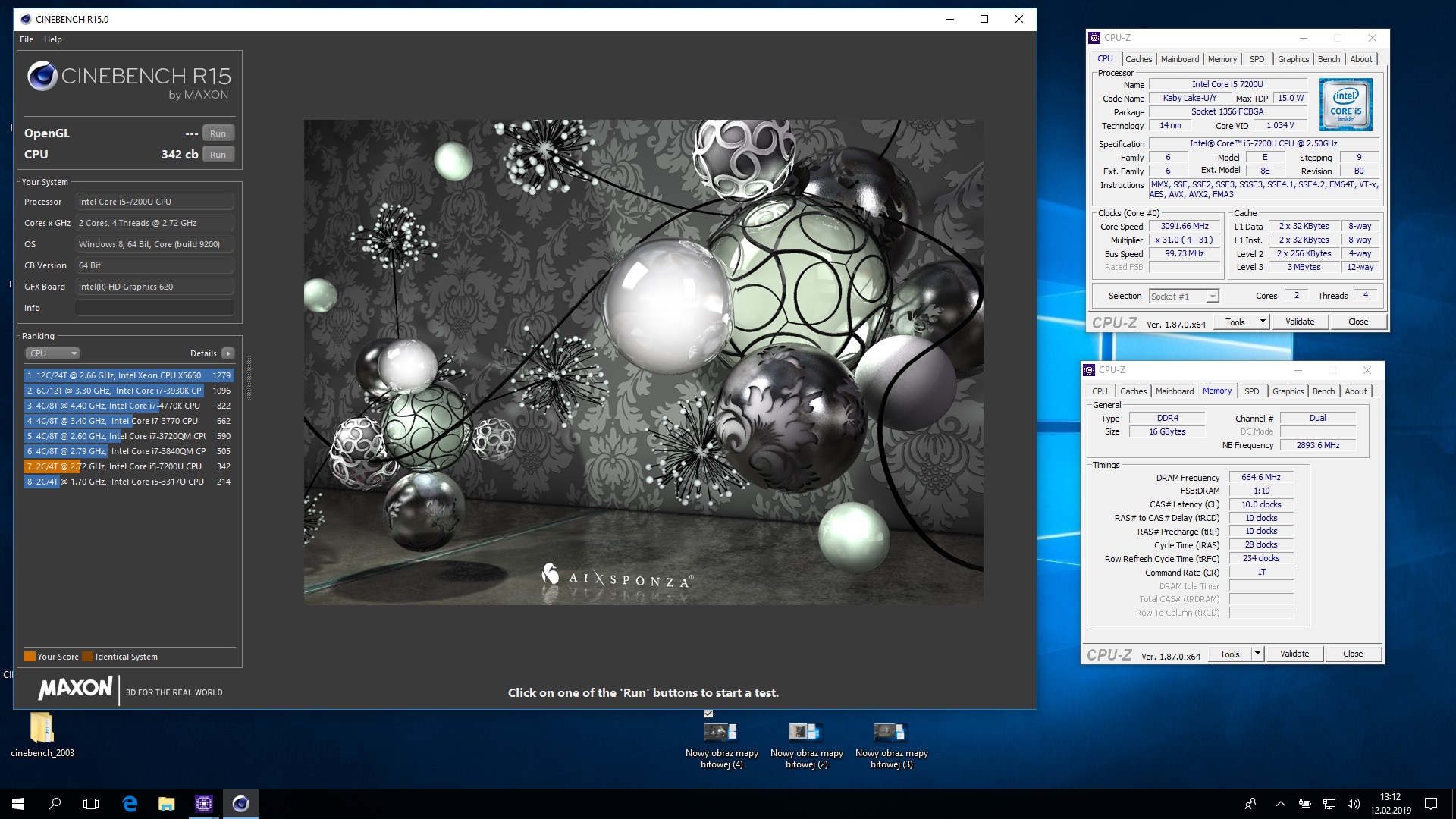Click Close button in bottom CPU-Z window
This screenshot has width=1456, height=819.
coord(1353,654)
